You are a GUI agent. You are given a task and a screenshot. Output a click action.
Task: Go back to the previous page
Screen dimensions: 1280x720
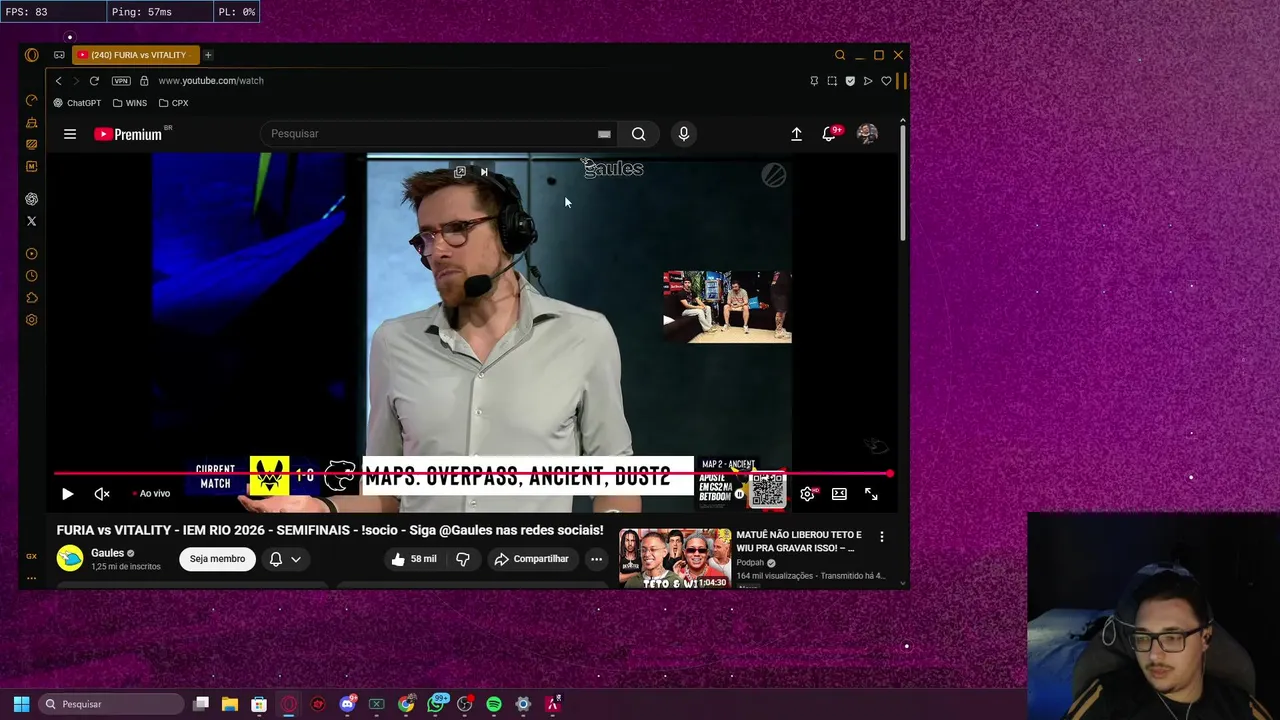pyautogui.click(x=58, y=81)
